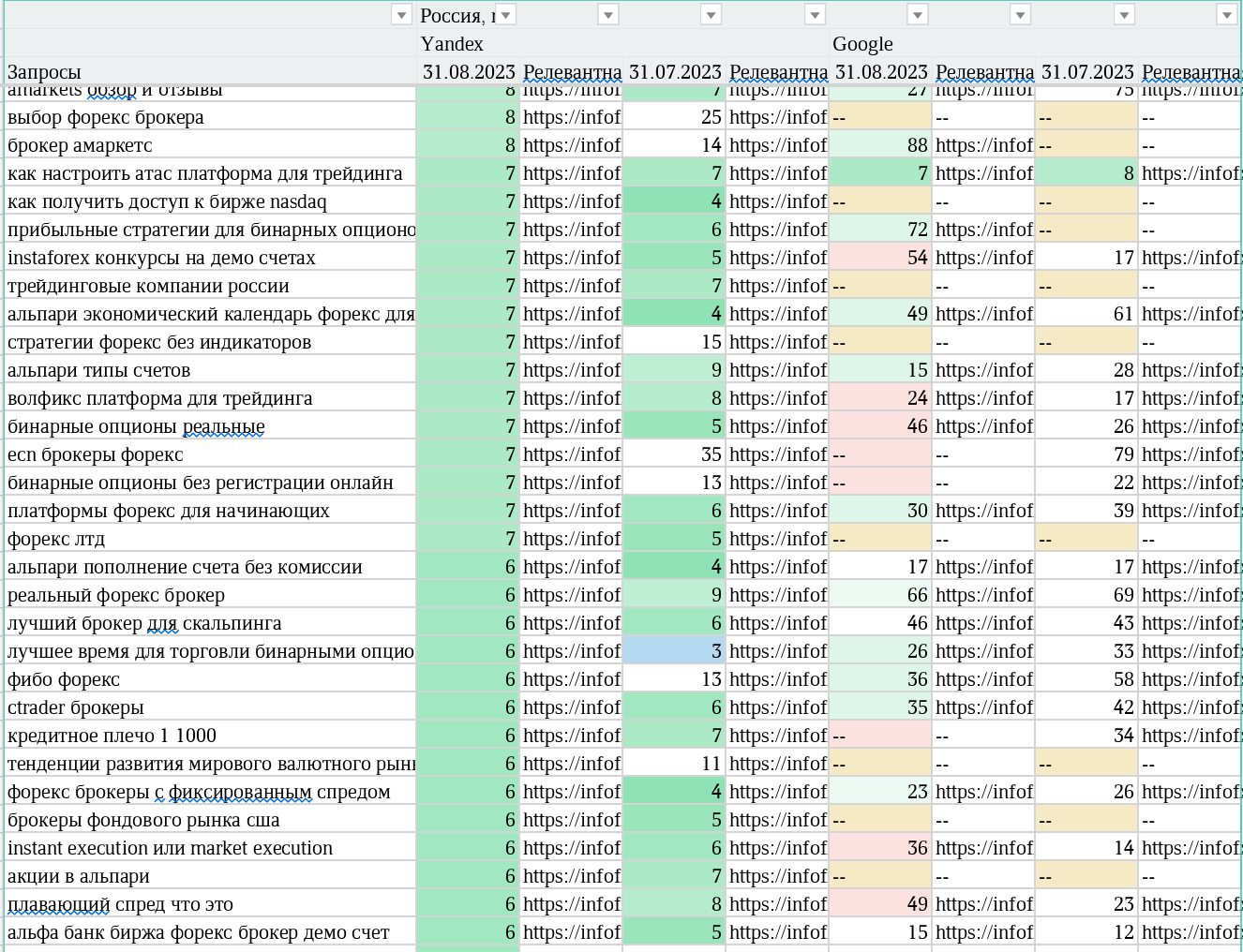This screenshot has width=1243, height=952.
Task: Click the 'акции в альпари' query cell
Action: [x=210, y=876]
